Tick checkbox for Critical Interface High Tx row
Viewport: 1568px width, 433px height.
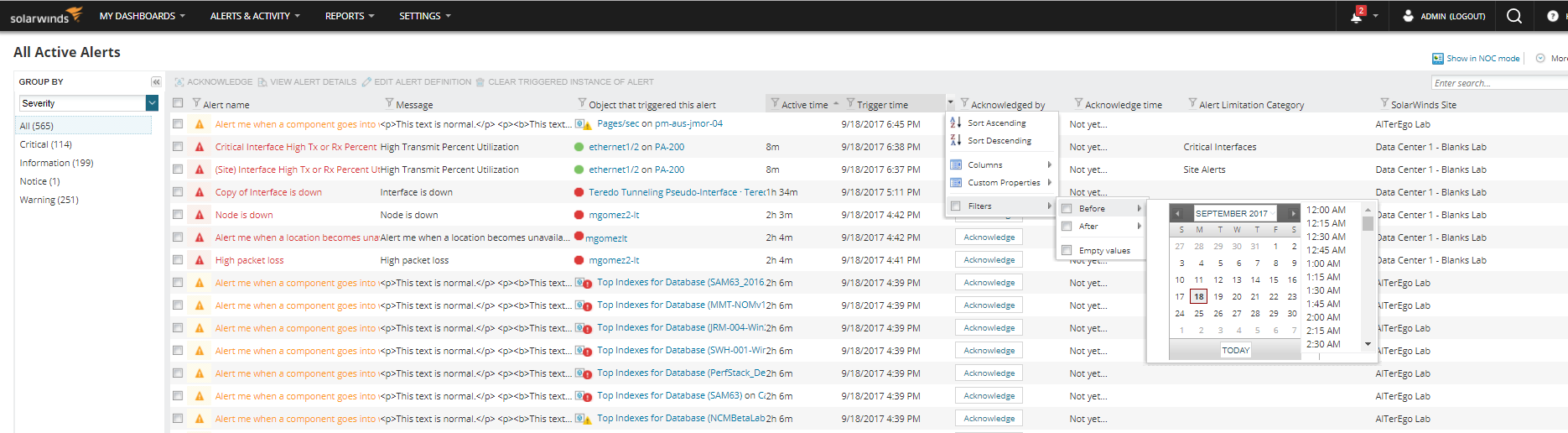pyautogui.click(x=178, y=147)
